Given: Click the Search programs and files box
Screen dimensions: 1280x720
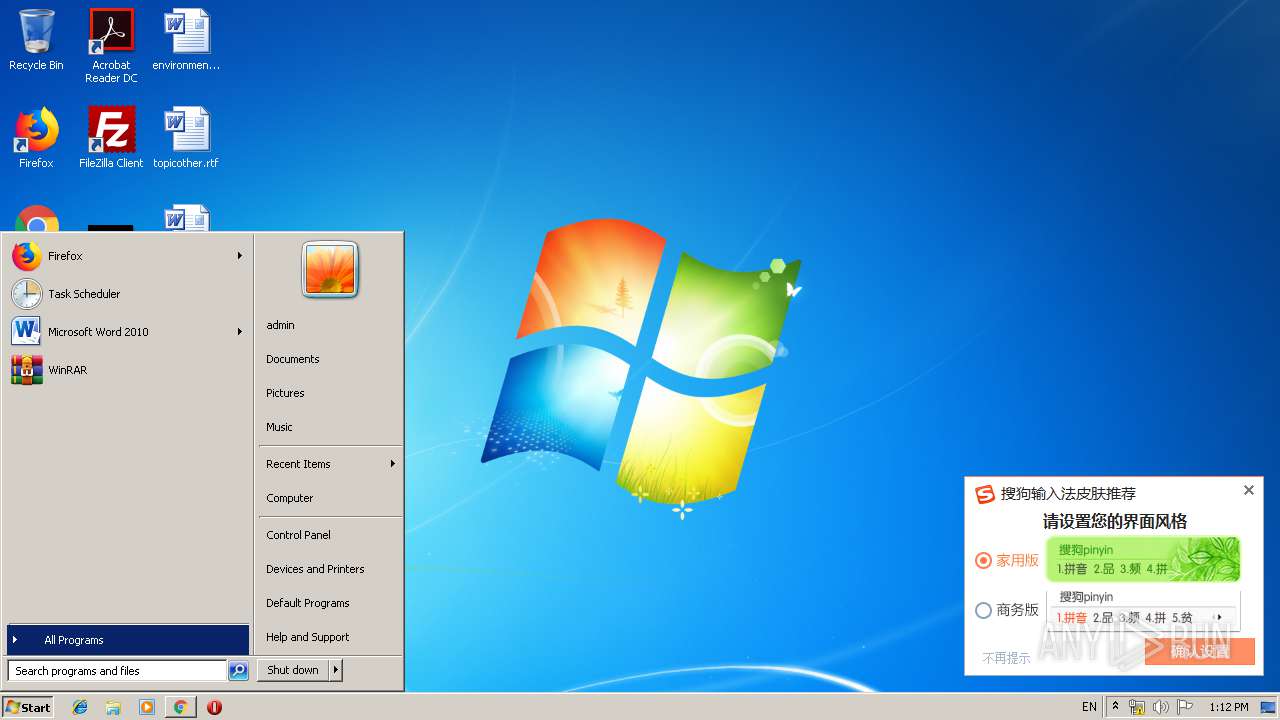Looking at the screenshot, I should tap(117, 671).
